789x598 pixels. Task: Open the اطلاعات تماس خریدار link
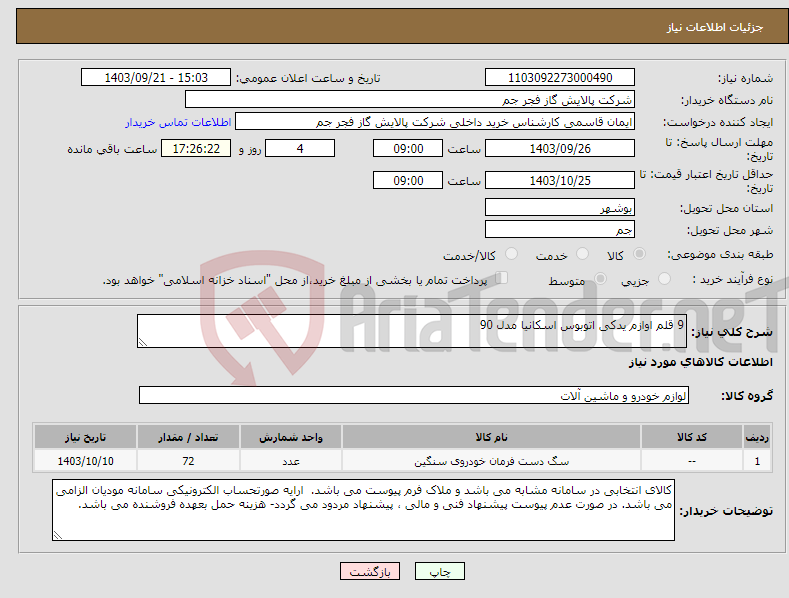pyautogui.click(x=178, y=122)
